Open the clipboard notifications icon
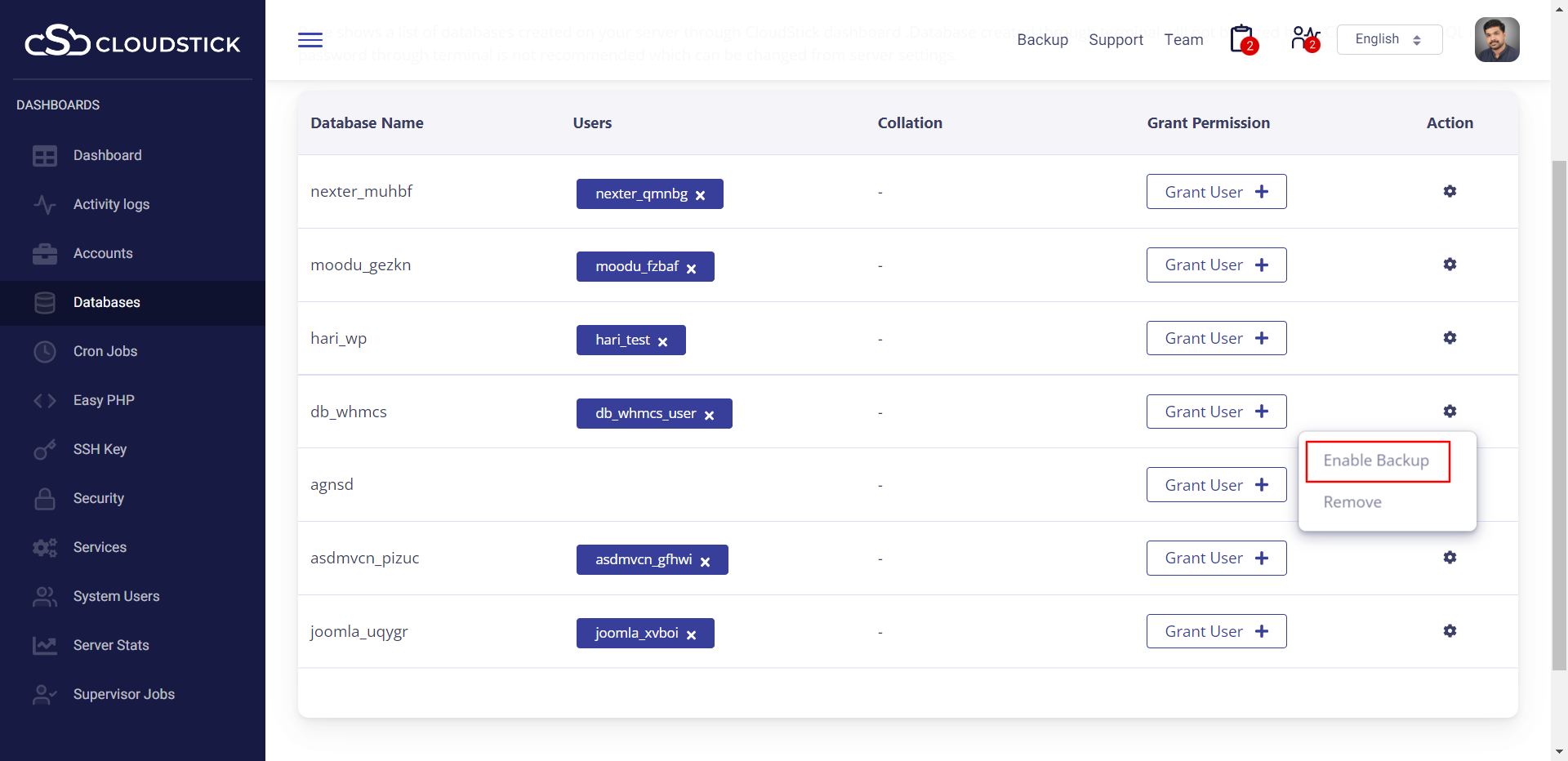 1242,39
